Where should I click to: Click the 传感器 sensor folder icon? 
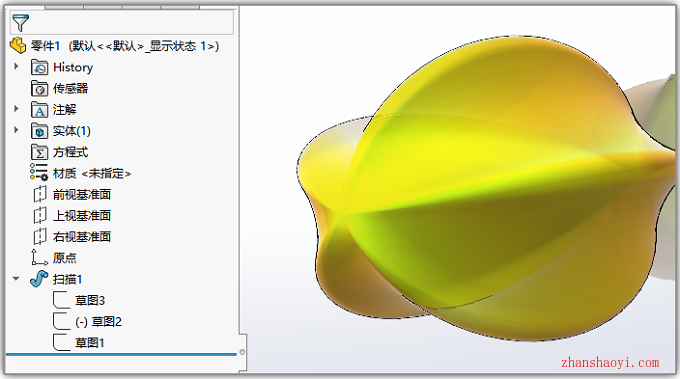pos(39,88)
